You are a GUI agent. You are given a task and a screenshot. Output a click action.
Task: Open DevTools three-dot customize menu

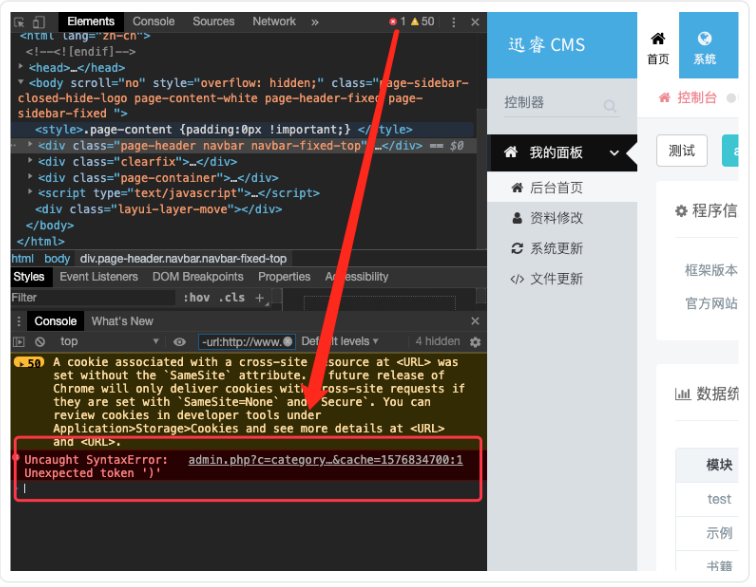tap(456, 22)
